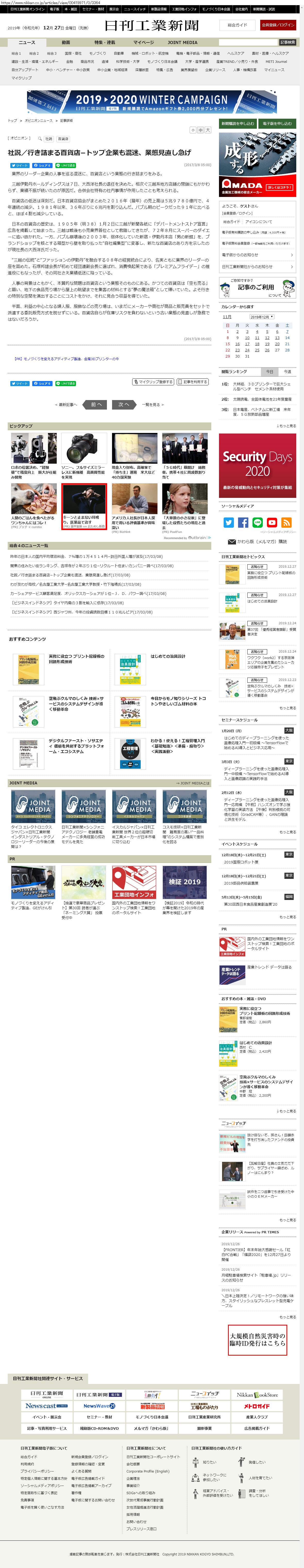Open the YouTube channel icon
The image size is (304, 1568).
272,522
